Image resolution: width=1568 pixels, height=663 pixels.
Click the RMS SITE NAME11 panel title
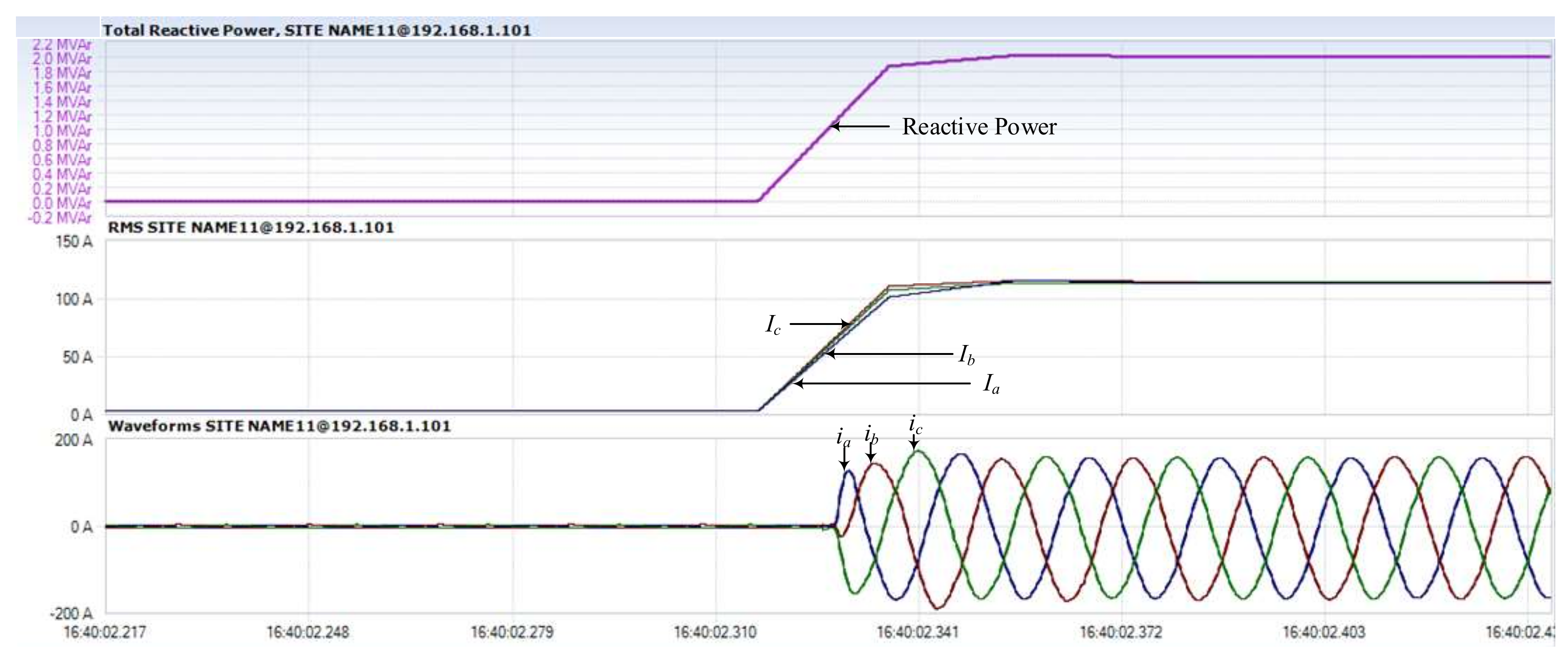point(251,228)
